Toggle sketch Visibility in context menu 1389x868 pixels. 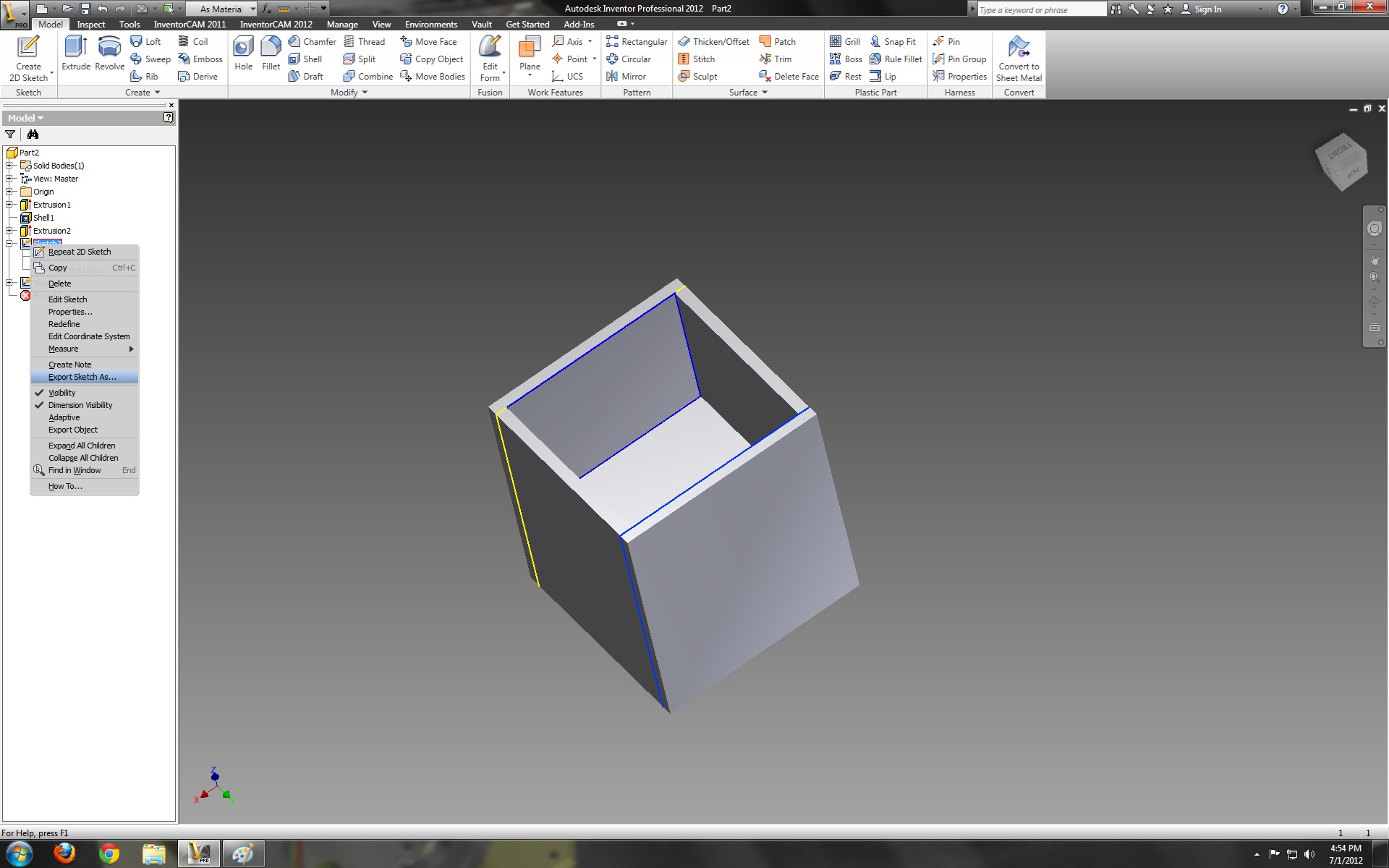[61, 393]
